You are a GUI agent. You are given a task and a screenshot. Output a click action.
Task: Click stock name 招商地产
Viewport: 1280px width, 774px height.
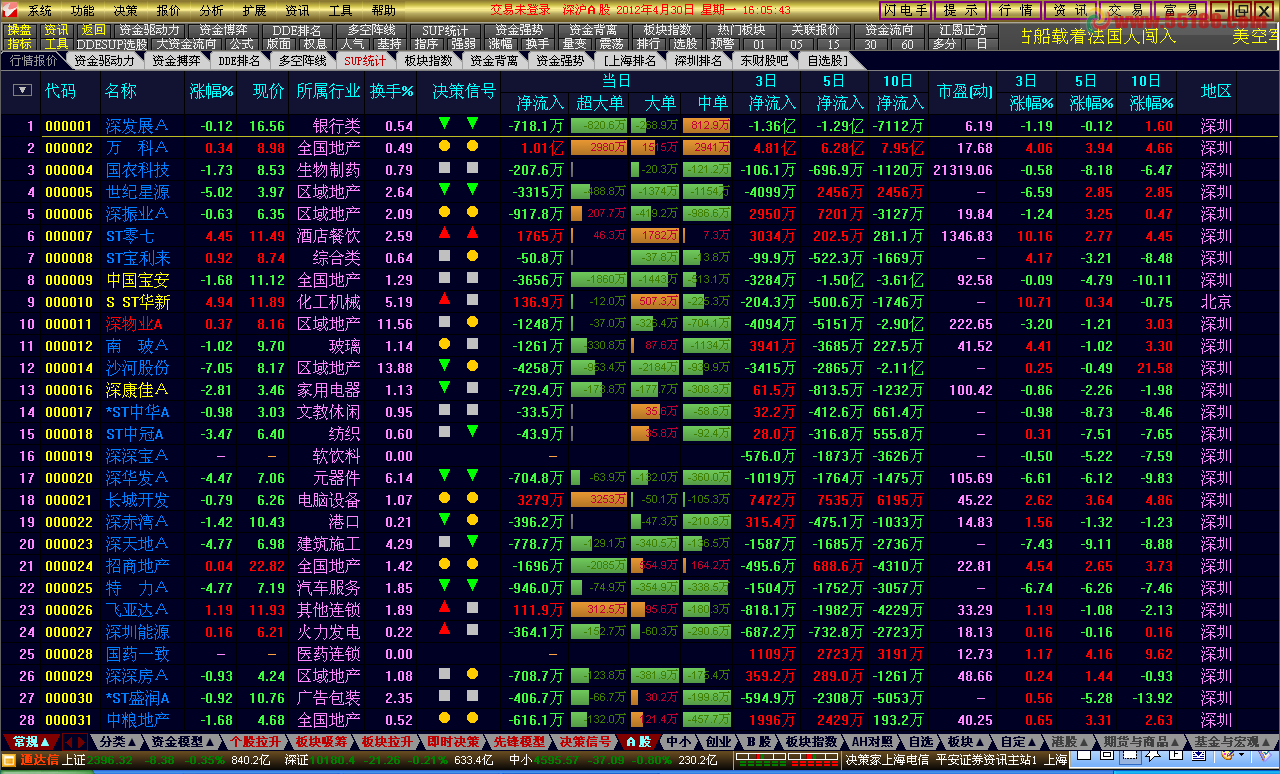[137, 566]
